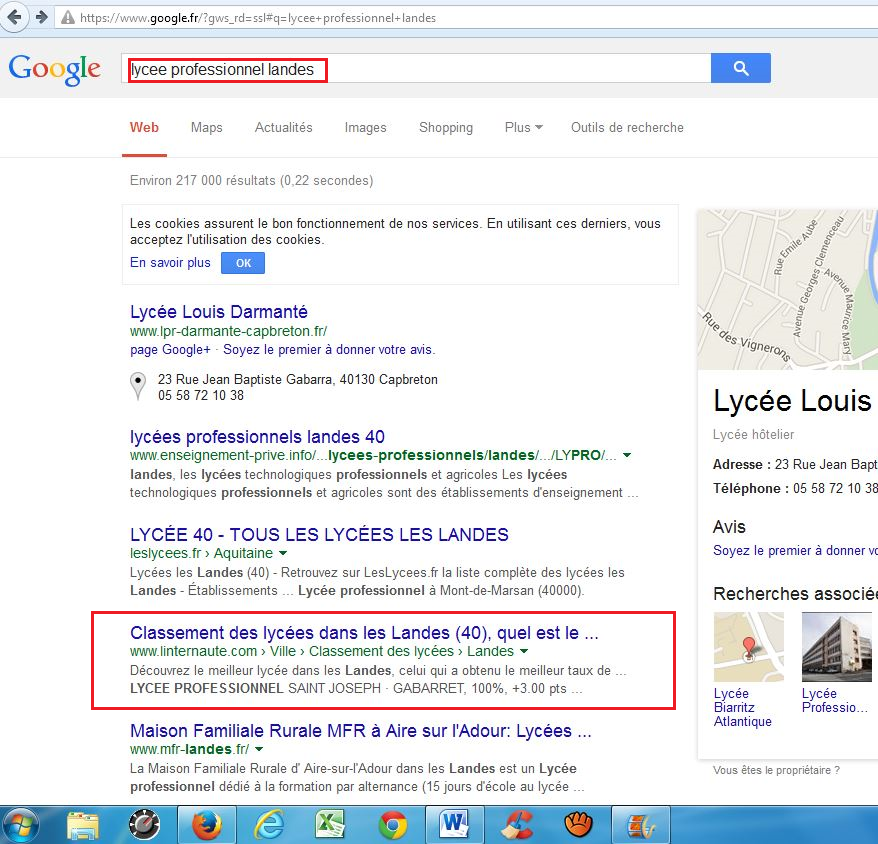Click the street map in knowledge panel
Image resolution: width=878 pixels, height=844 pixels.
[x=787, y=290]
